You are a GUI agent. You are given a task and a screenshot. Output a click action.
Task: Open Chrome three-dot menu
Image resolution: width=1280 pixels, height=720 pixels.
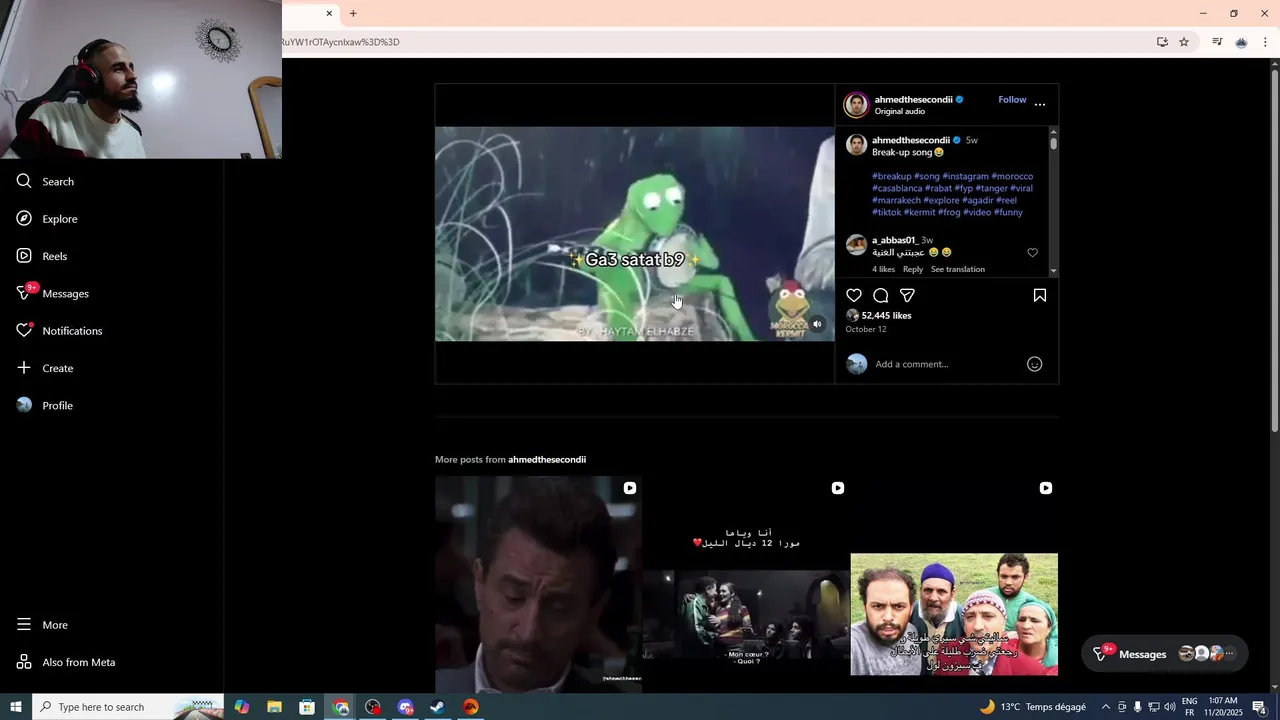(1265, 42)
